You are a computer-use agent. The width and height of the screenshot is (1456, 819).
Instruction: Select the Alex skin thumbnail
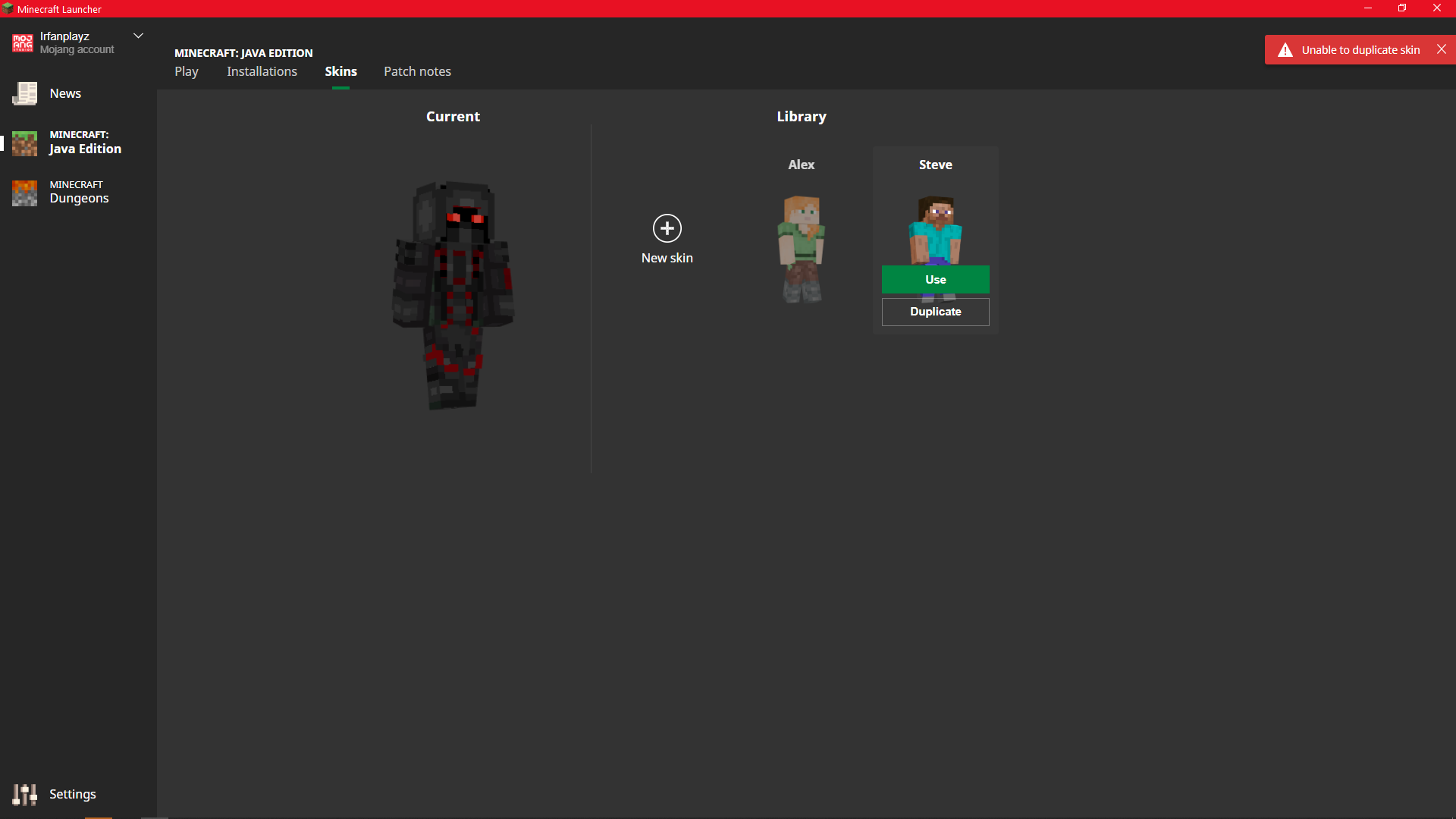[x=801, y=249]
